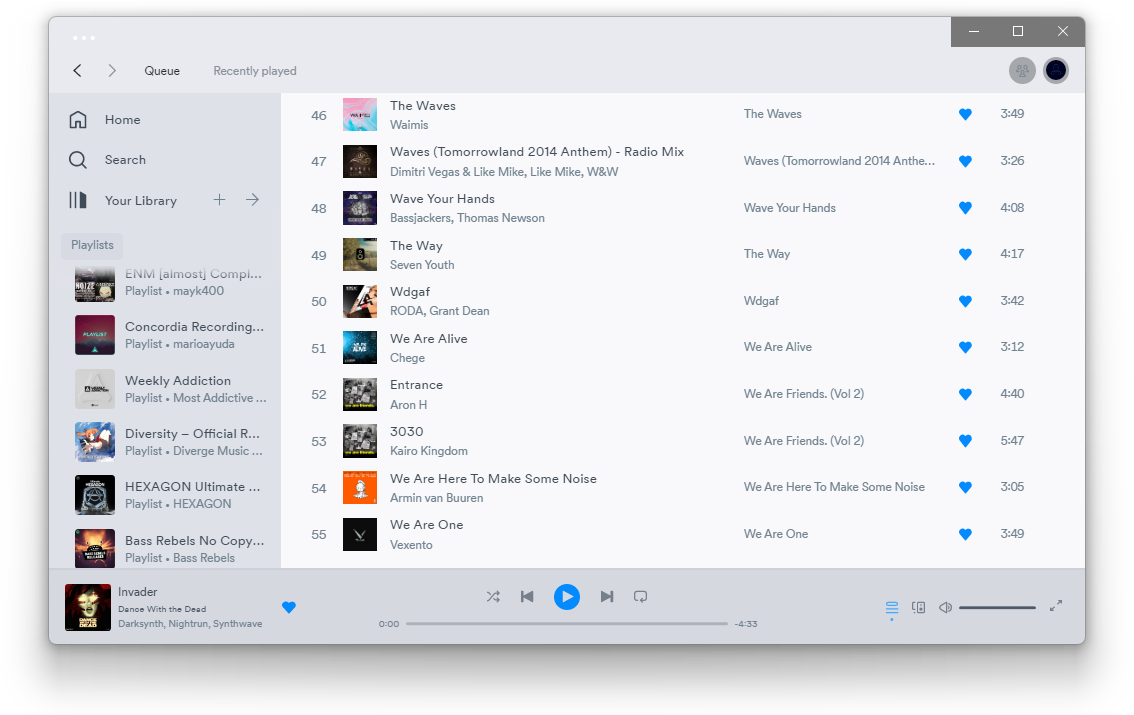Go forward with the right arrow

(111, 70)
